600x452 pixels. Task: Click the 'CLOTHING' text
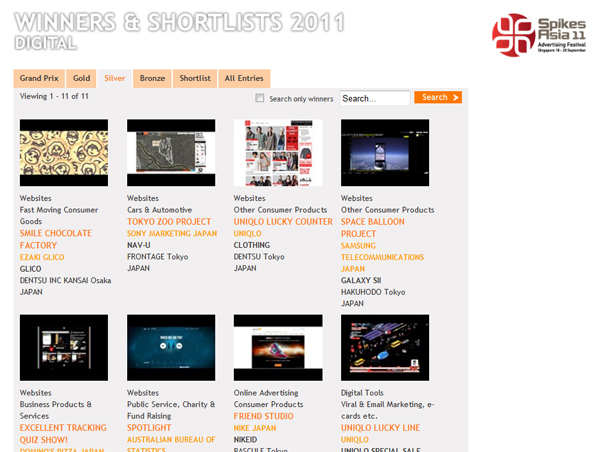pyautogui.click(x=252, y=245)
